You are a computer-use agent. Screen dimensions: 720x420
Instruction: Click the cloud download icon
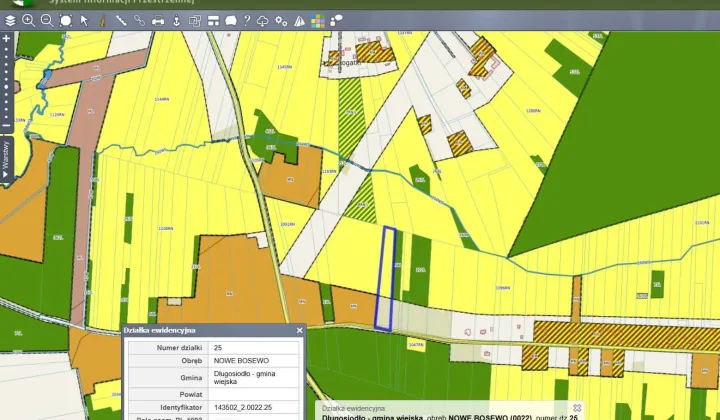263,20
